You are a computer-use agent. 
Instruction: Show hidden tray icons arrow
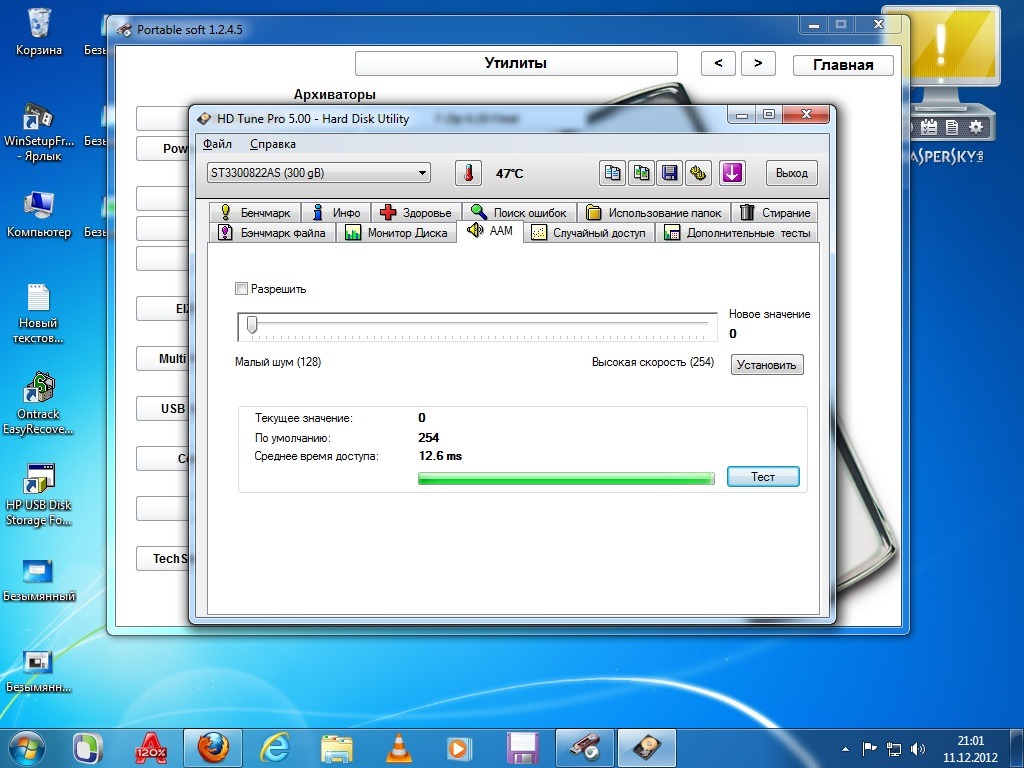click(x=845, y=749)
